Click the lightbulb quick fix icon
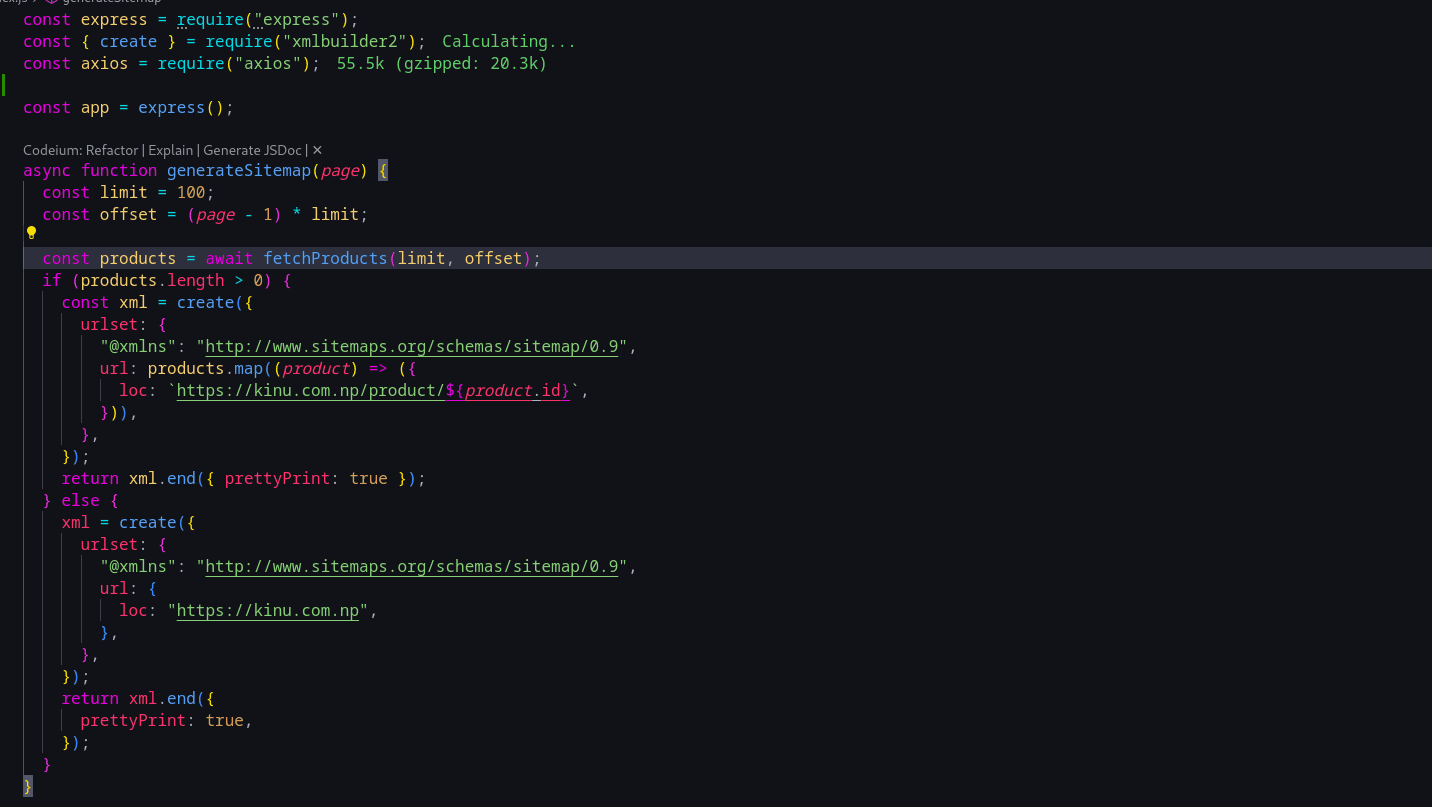Image resolution: width=1432 pixels, height=807 pixels. click(x=31, y=233)
